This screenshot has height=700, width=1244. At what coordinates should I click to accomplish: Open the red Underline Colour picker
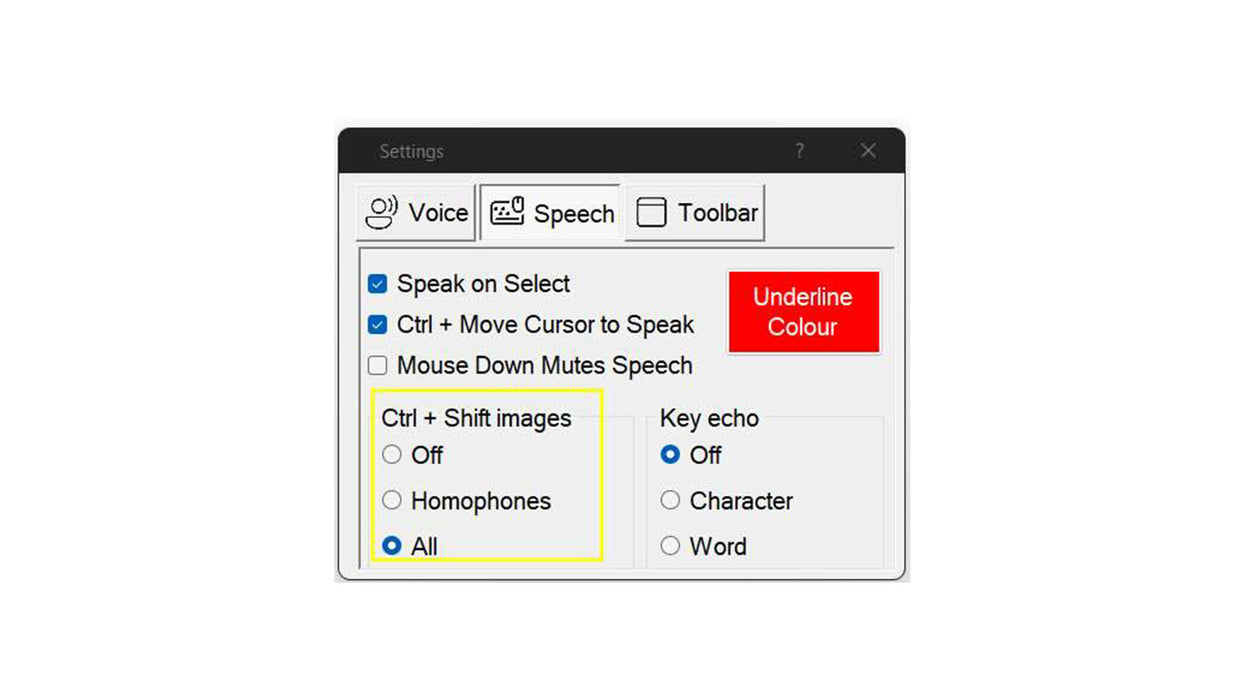click(x=804, y=312)
